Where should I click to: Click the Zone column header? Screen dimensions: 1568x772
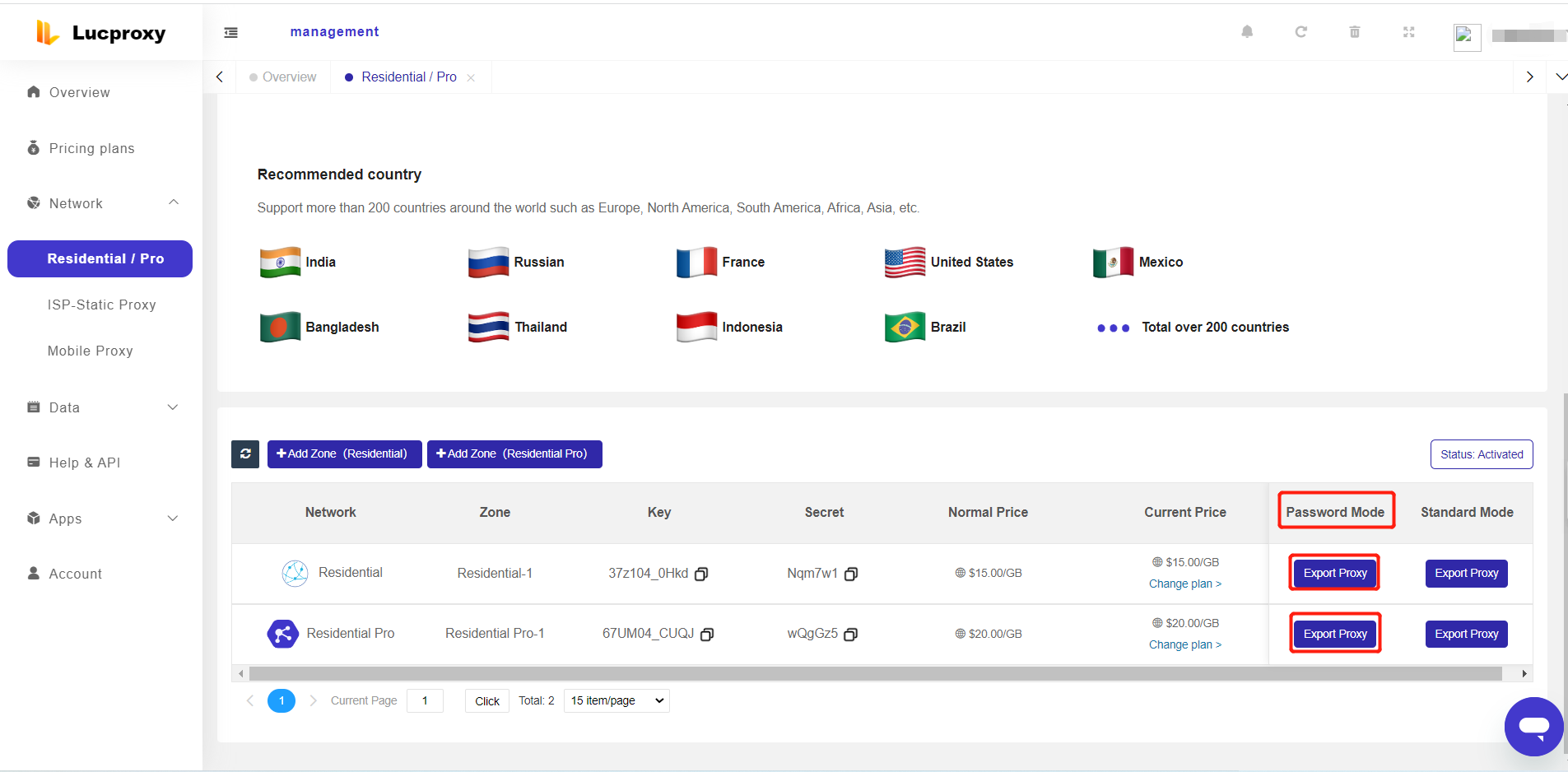[x=495, y=512]
